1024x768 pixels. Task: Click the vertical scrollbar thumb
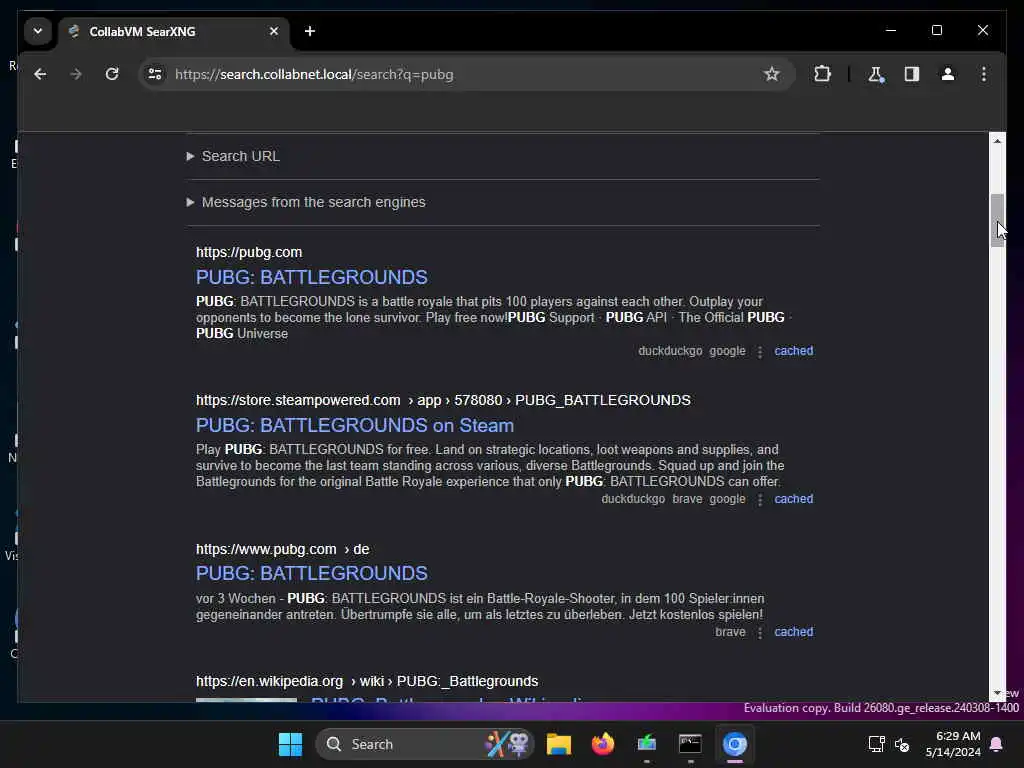pyautogui.click(x=997, y=220)
